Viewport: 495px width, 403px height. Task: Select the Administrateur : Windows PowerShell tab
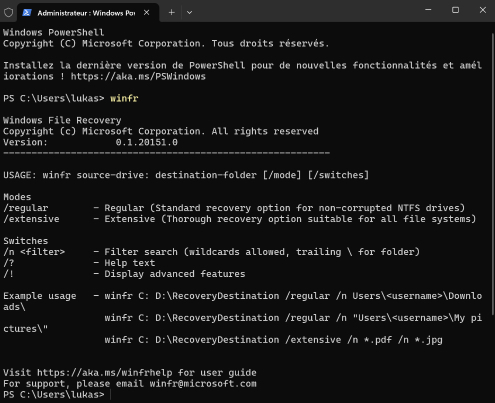(x=88, y=13)
